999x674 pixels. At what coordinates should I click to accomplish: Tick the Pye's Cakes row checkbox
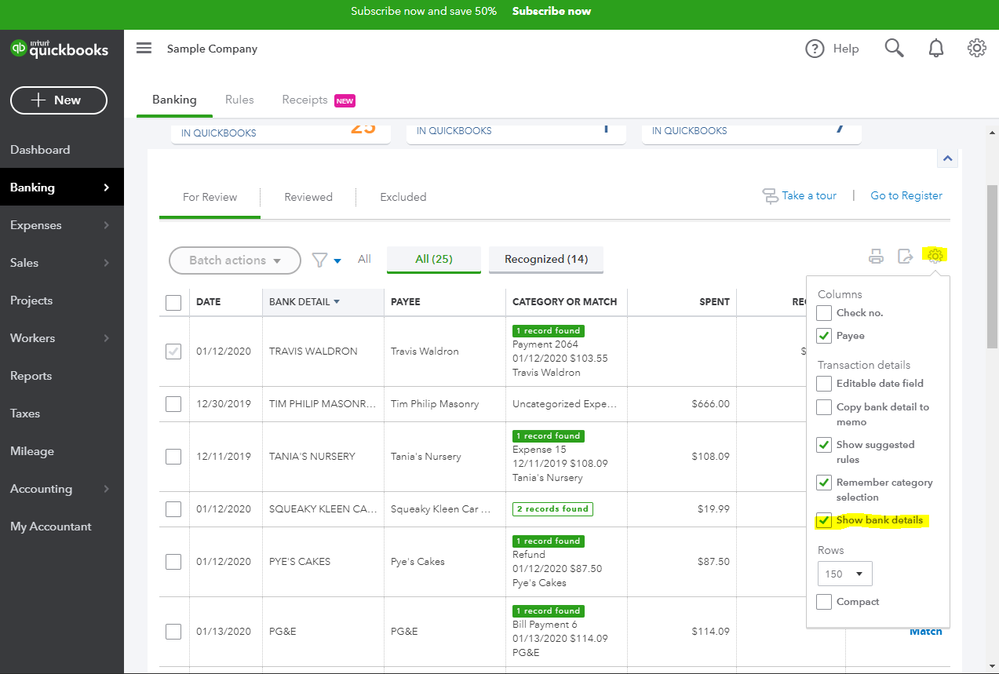(173, 561)
